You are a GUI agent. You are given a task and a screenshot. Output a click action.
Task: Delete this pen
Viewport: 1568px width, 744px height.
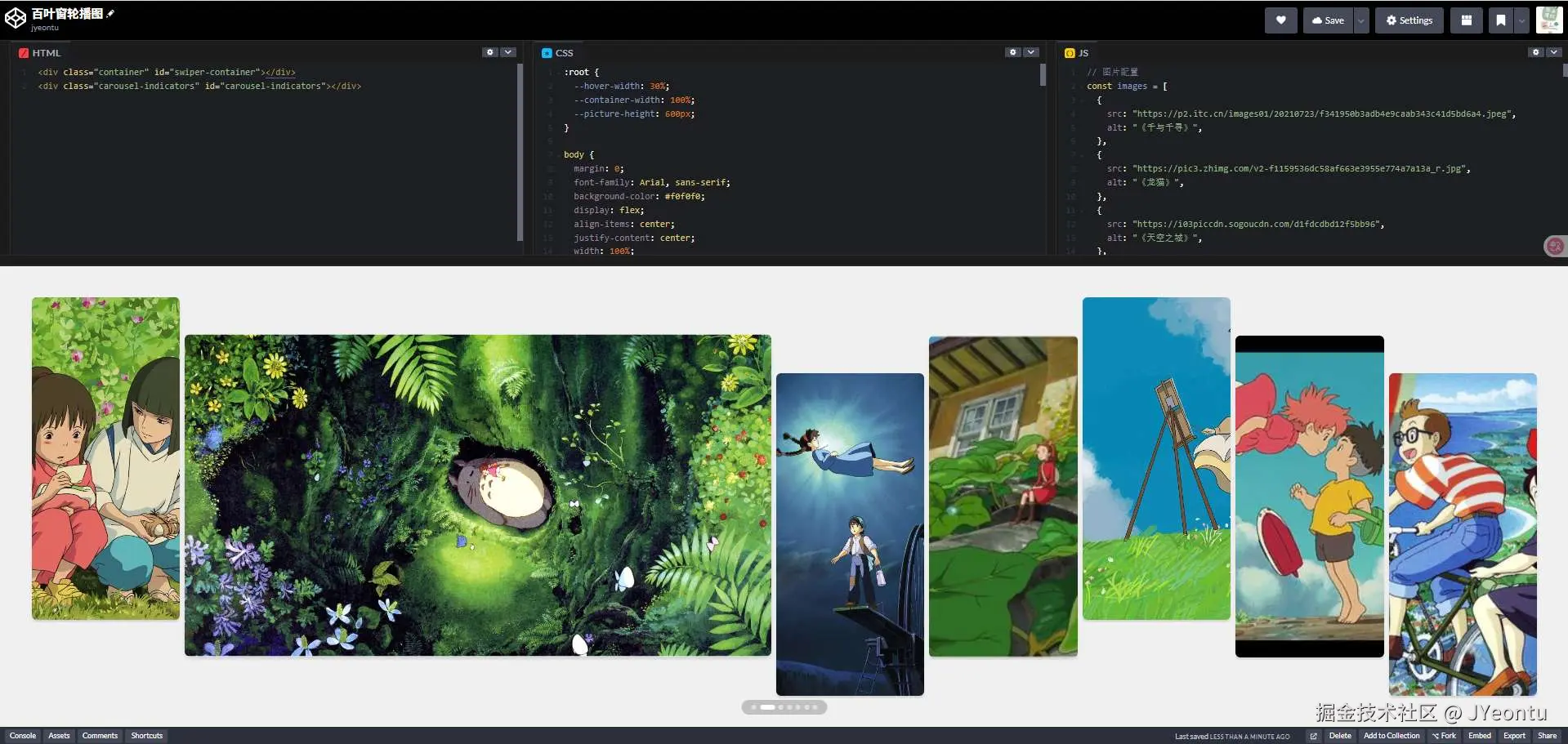coord(1340,736)
